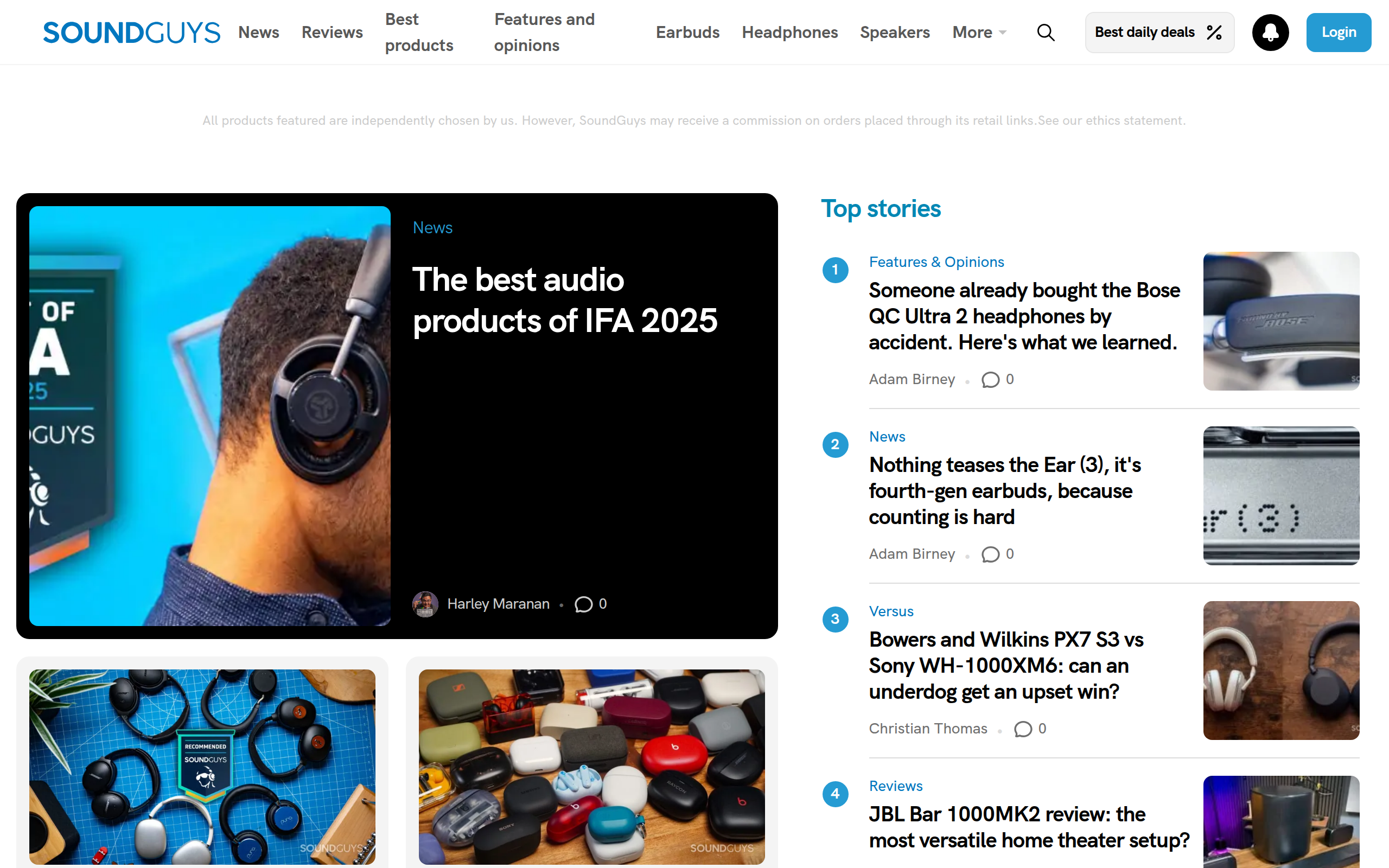Open JBL Bar 1000MK2 review story

(1029, 827)
